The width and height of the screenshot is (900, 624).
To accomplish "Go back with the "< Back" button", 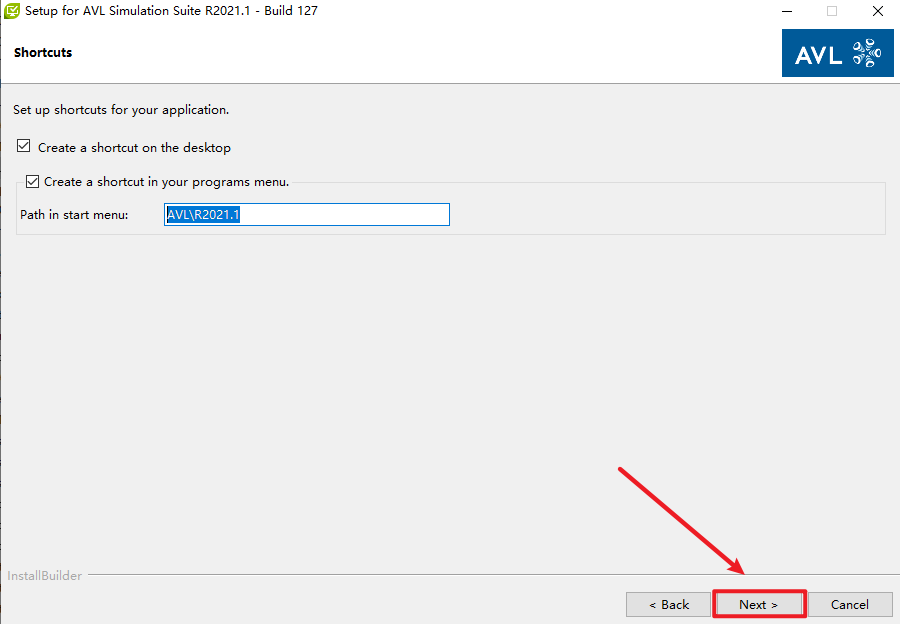I will click(668, 604).
